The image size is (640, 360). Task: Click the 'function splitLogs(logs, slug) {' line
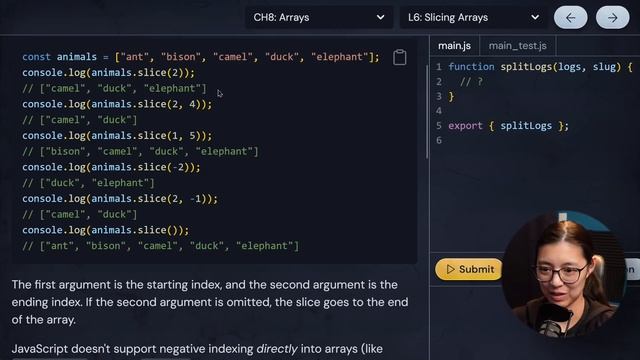point(540,67)
